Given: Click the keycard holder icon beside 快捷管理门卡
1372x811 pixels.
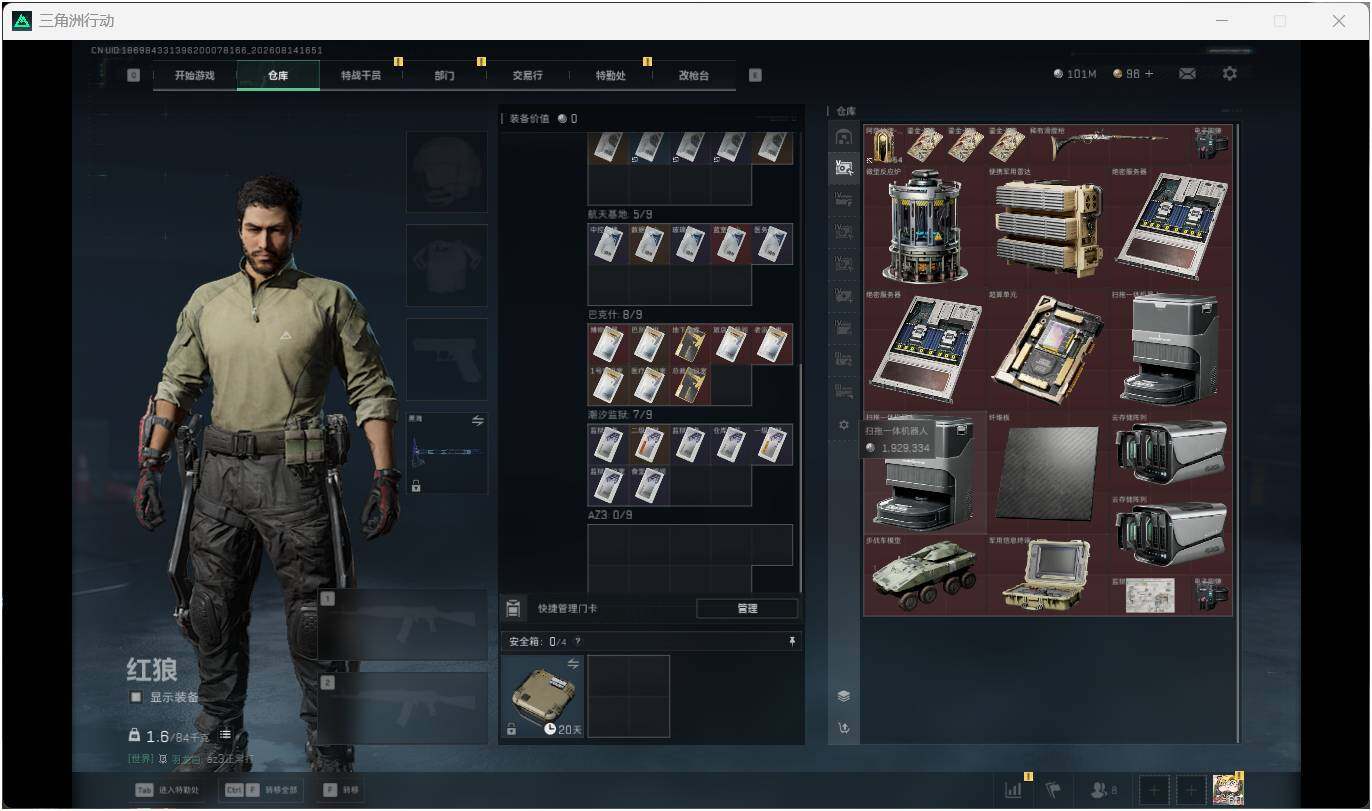Looking at the screenshot, I should point(513,608).
